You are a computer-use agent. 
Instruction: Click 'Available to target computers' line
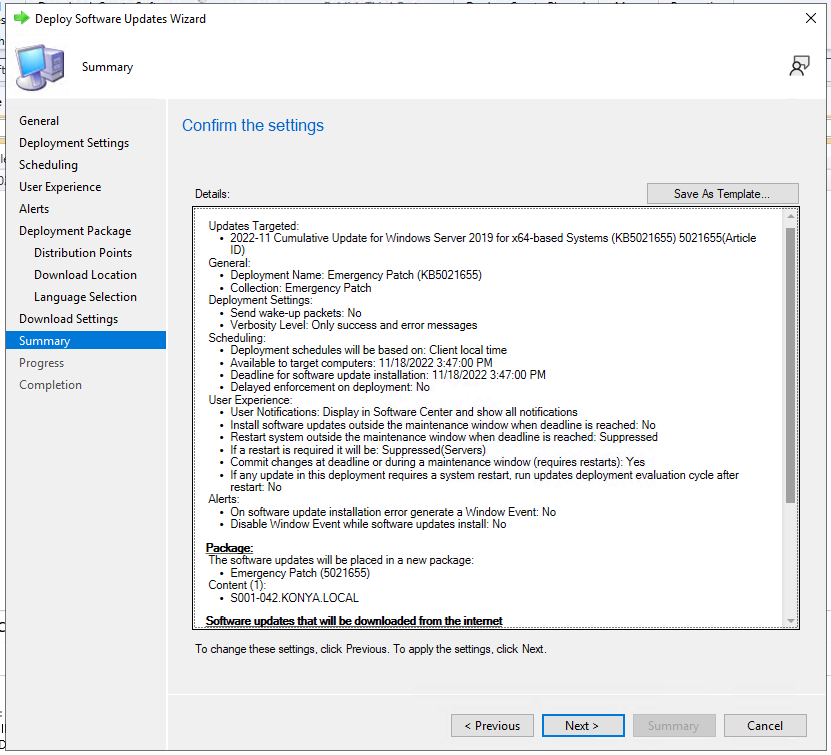pyautogui.click(x=361, y=363)
